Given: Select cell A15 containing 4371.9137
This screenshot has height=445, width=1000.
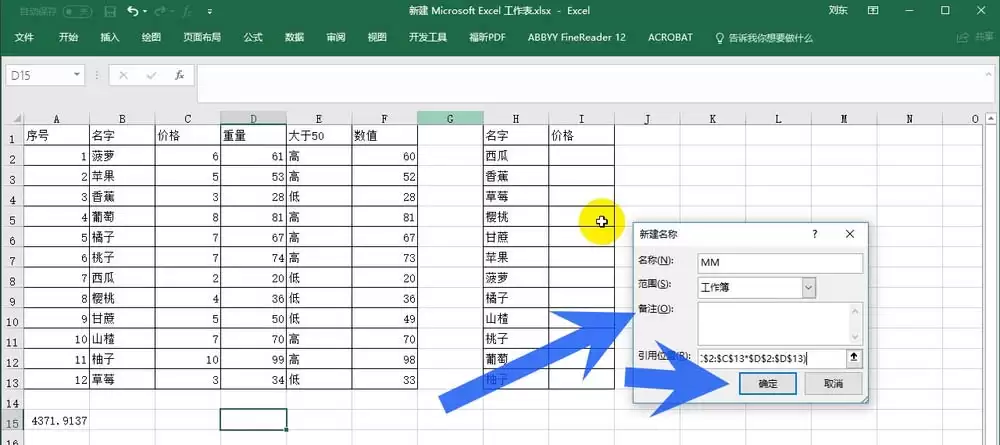Looking at the screenshot, I should (x=57, y=421).
